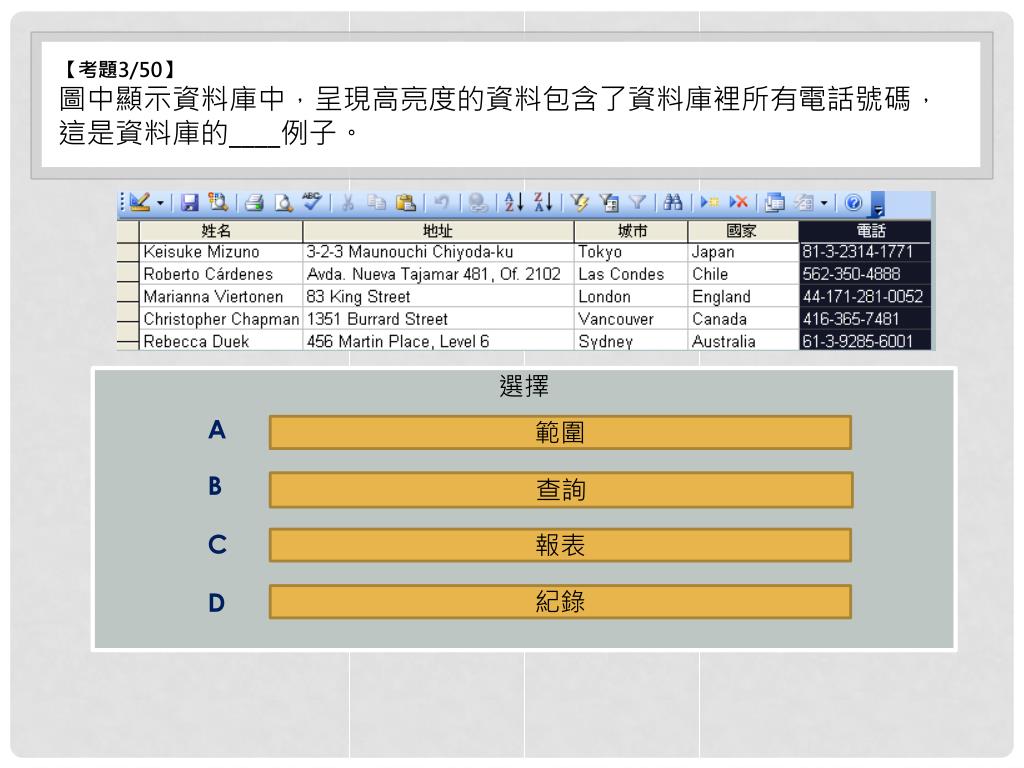
Task: Click the Tokyo city cell
Action: click(x=631, y=252)
